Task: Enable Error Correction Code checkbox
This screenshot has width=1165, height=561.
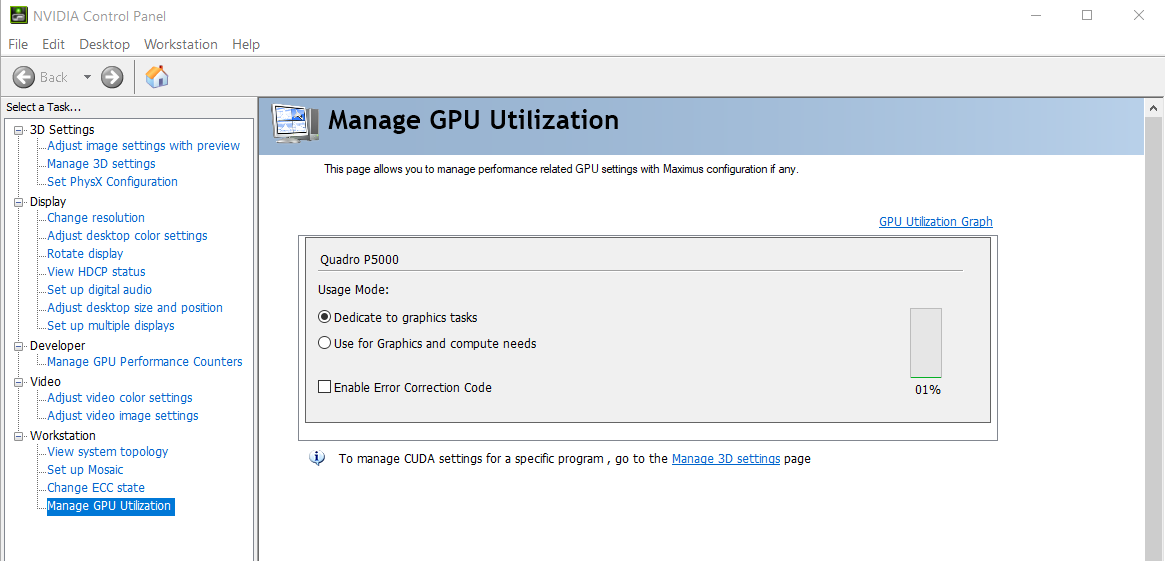Action: pyautogui.click(x=324, y=386)
